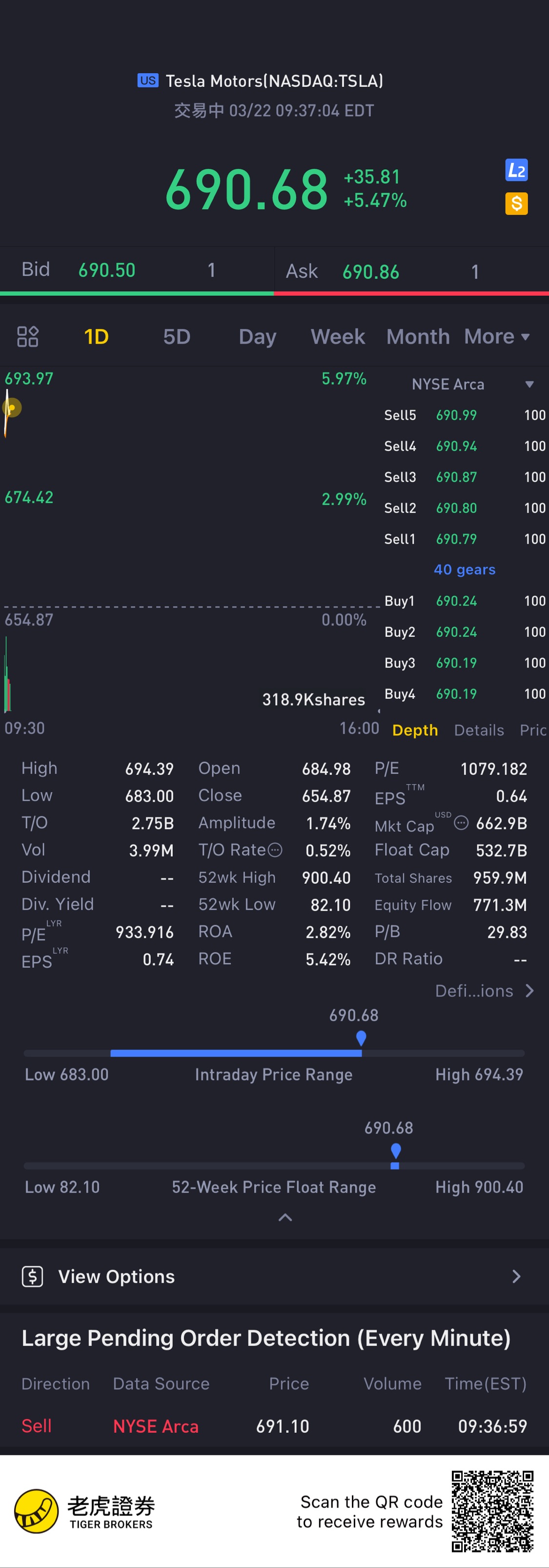Tap the yellow marker on intraday chart
Screen dimensions: 549x1568
12,407
